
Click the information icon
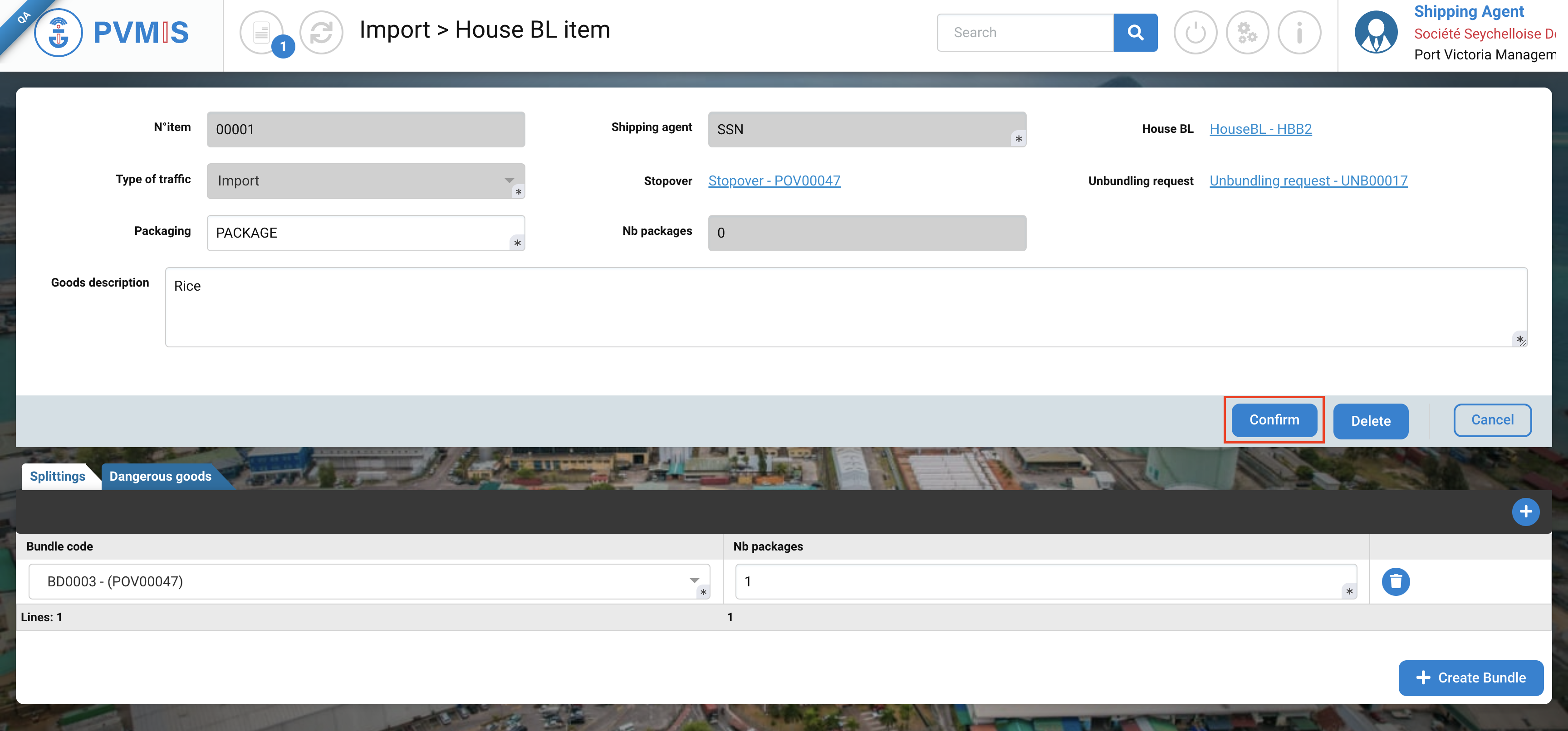1299,33
